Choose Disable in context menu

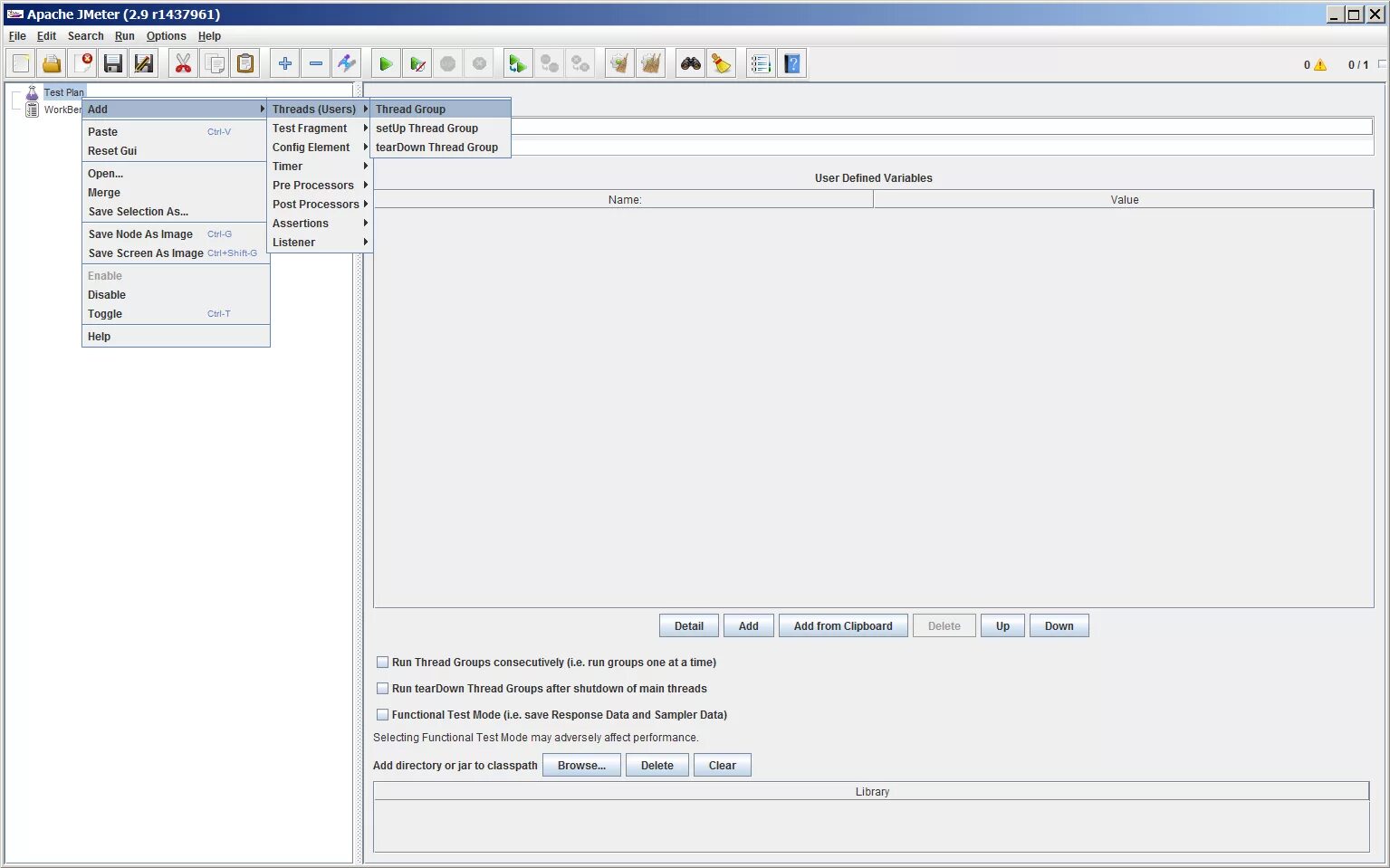pyautogui.click(x=176, y=295)
